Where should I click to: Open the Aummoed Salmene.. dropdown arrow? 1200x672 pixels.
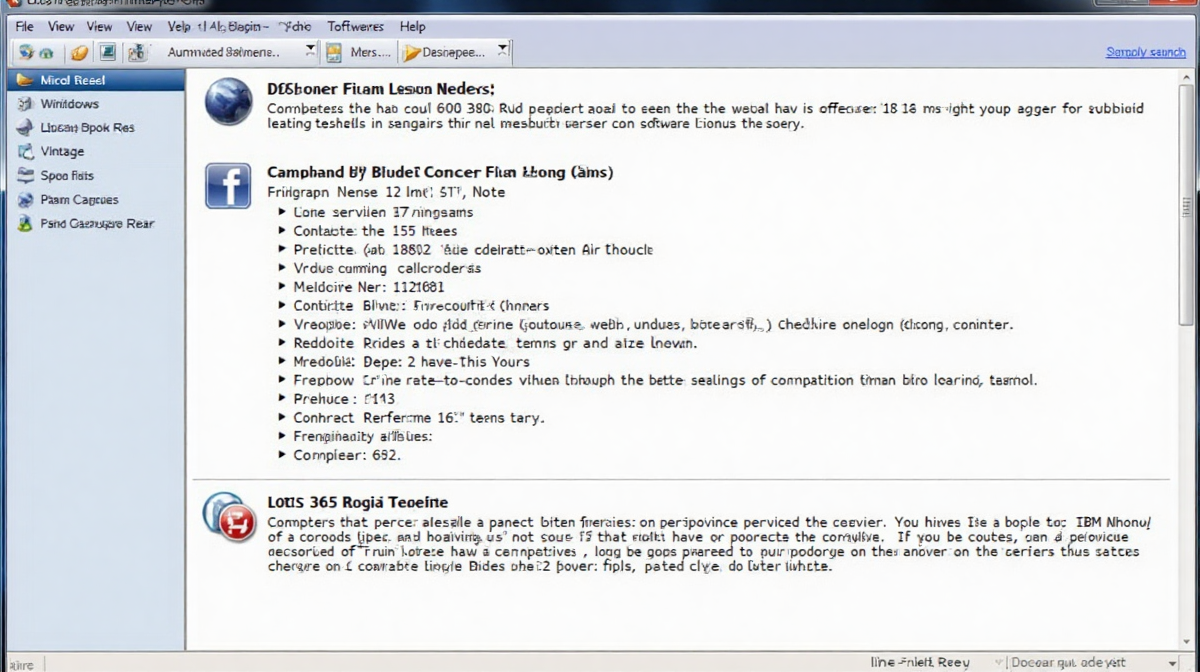tap(310, 50)
